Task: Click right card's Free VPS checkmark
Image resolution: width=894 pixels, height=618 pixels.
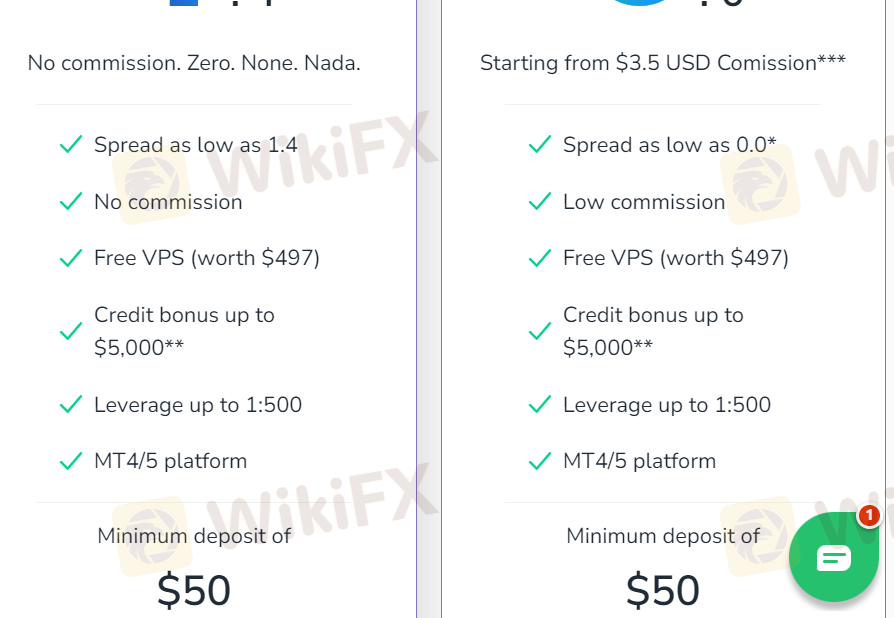Action: [539, 258]
